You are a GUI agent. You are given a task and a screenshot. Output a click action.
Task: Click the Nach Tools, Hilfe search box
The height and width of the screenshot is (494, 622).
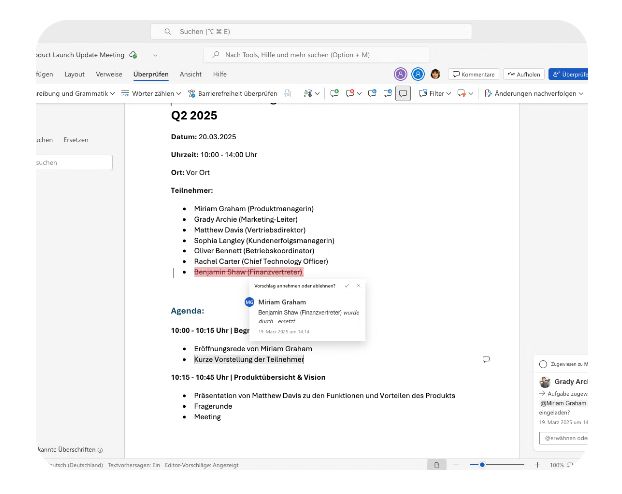(x=316, y=55)
